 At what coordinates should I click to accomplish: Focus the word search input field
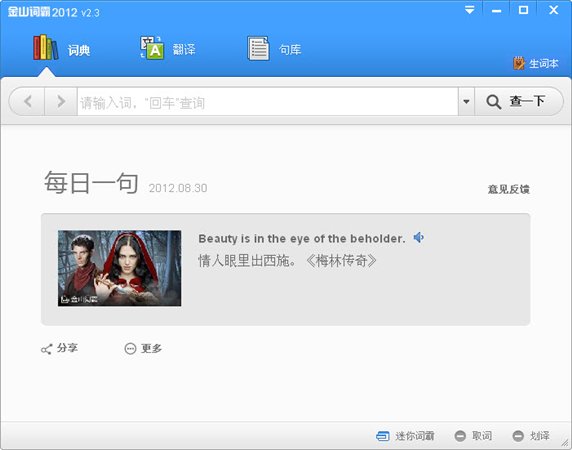coord(267,102)
